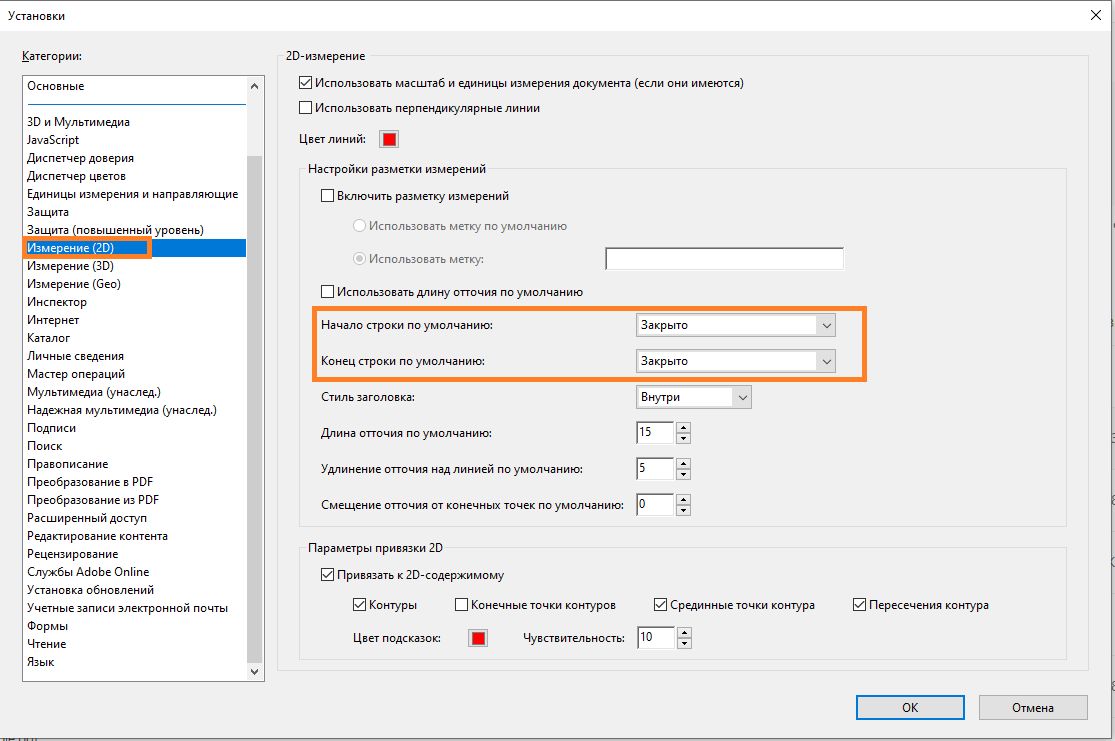
Task: Open "Подписи" category
Action: [x=51, y=428]
